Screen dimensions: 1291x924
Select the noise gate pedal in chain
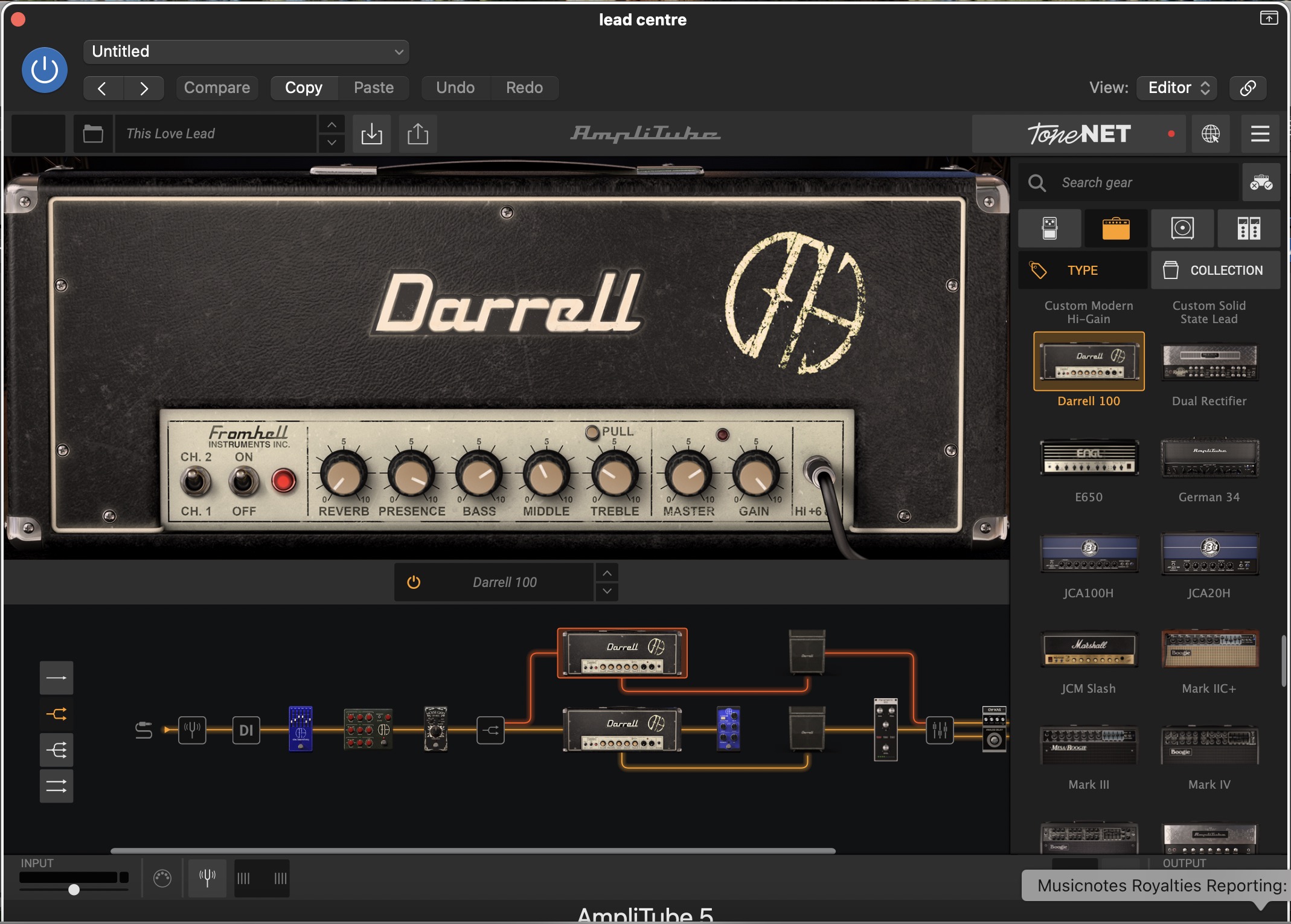click(435, 729)
